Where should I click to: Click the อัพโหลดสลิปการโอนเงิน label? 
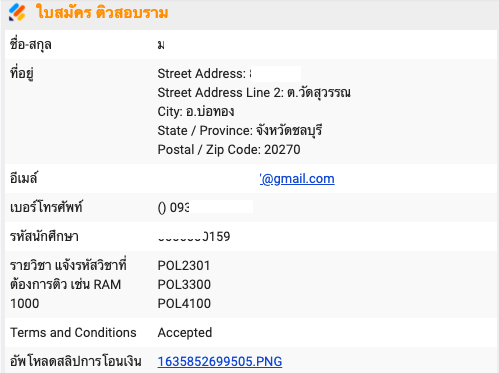(76, 361)
